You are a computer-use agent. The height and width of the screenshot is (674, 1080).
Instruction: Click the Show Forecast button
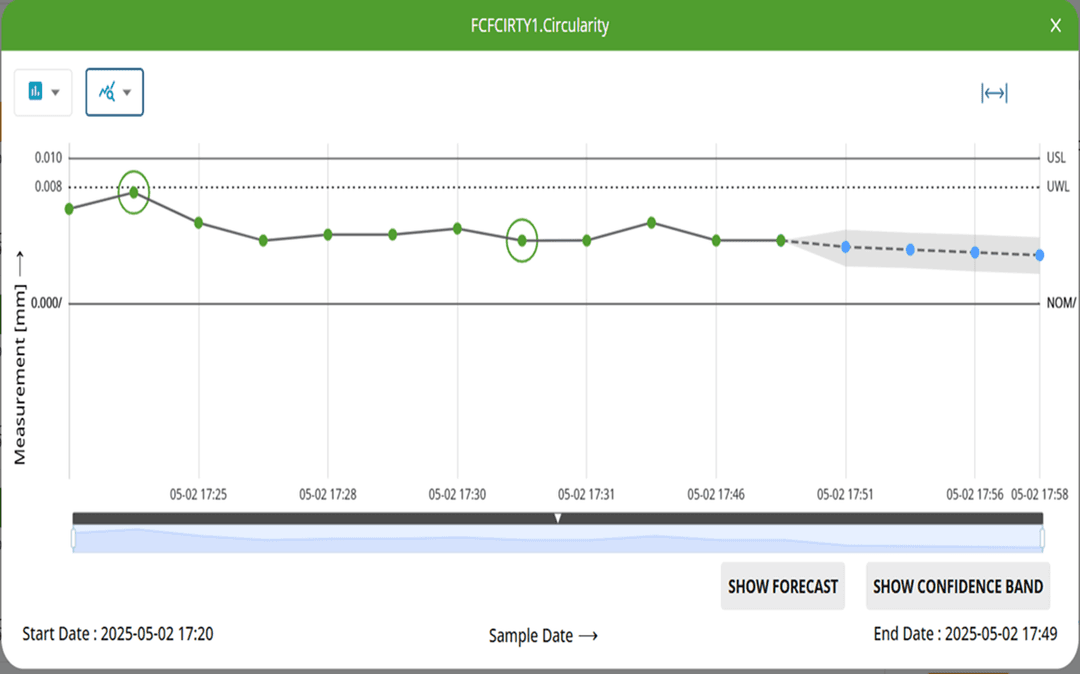[782, 587]
